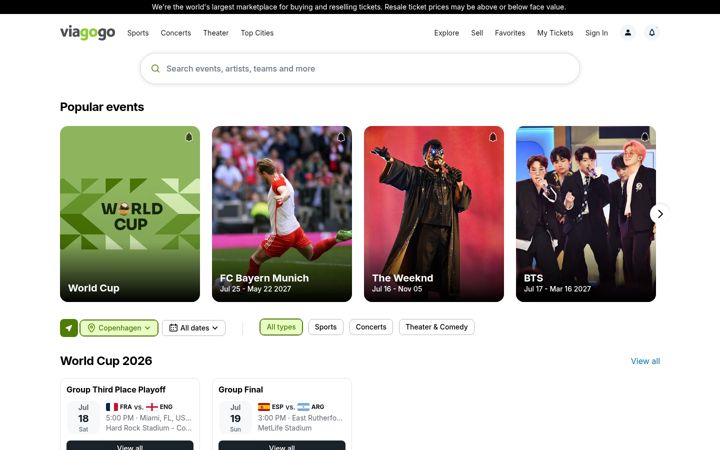This screenshot has width=720, height=450.
Task: Focus the search events input field
Action: (360, 68)
